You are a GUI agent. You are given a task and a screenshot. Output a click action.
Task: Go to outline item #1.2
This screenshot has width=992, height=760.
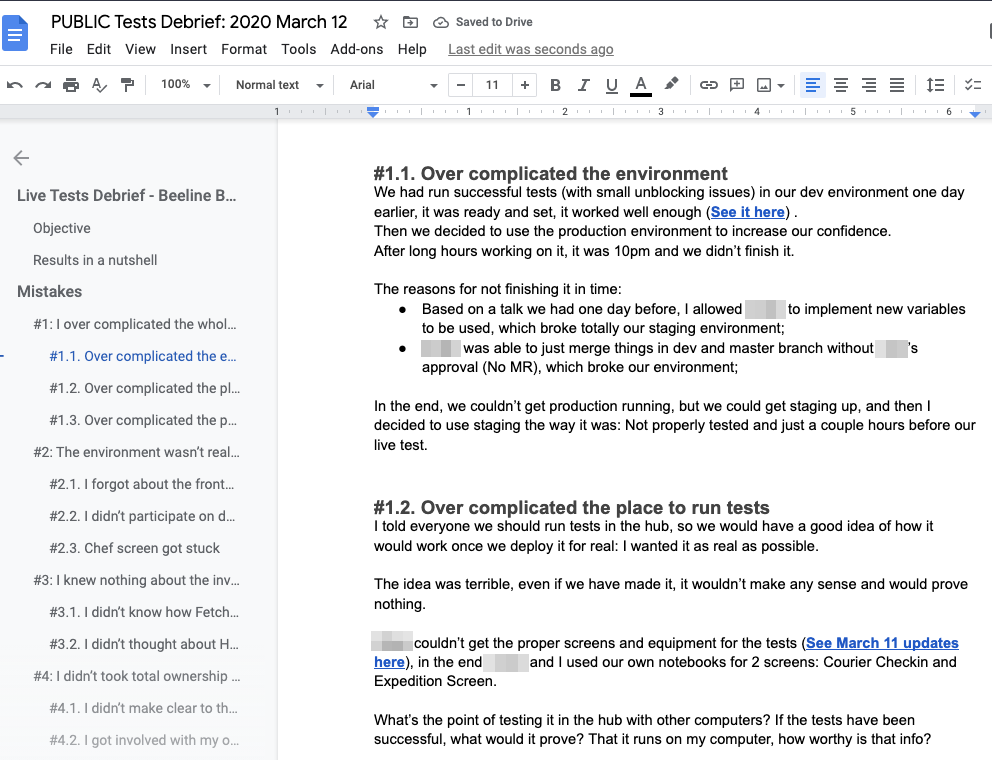pyautogui.click(x=145, y=389)
